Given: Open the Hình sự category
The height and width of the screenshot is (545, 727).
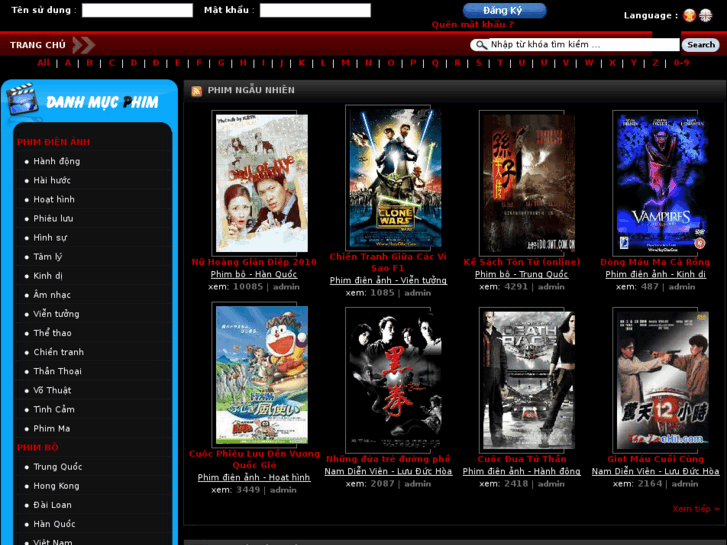Looking at the screenshot, I should [x=50, y=237].
